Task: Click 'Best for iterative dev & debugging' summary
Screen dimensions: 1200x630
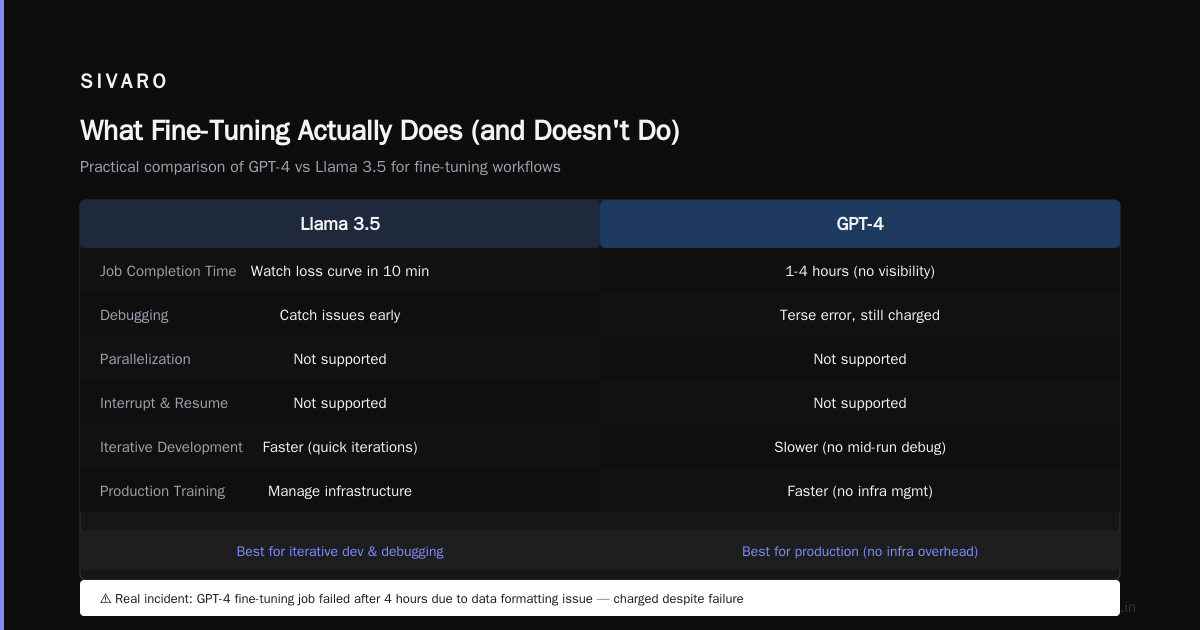Action: (340, 551)
